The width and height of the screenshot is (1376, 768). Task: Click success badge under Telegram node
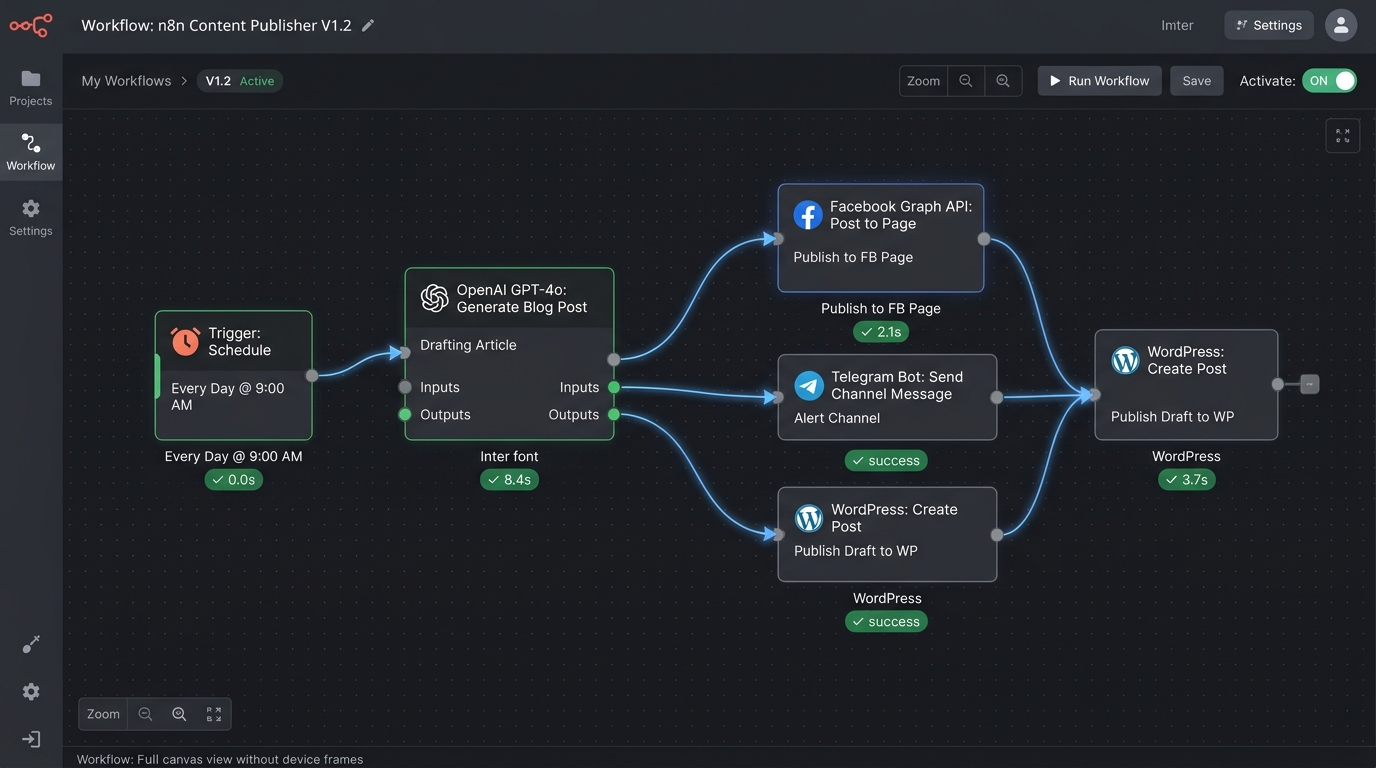coord(886,461)
